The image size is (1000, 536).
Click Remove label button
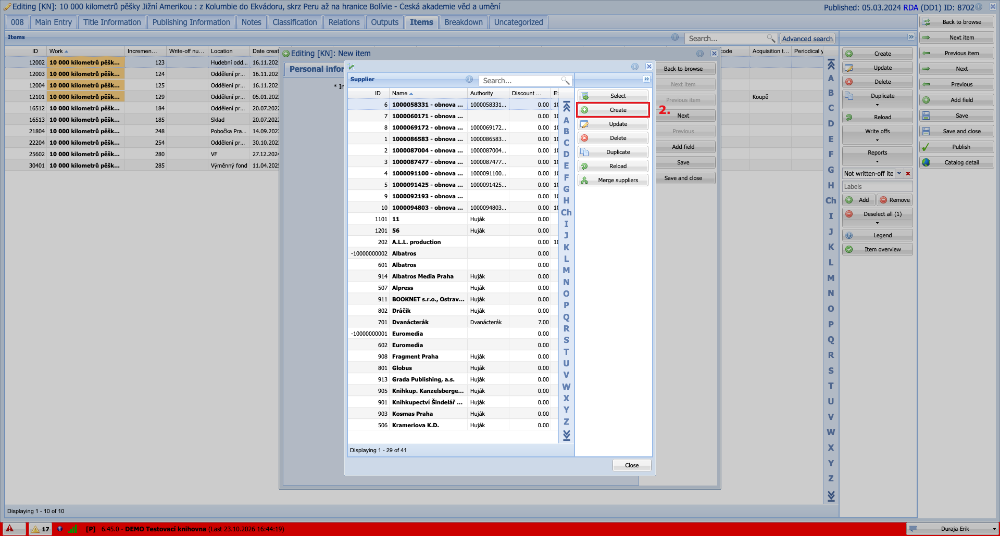895,200
